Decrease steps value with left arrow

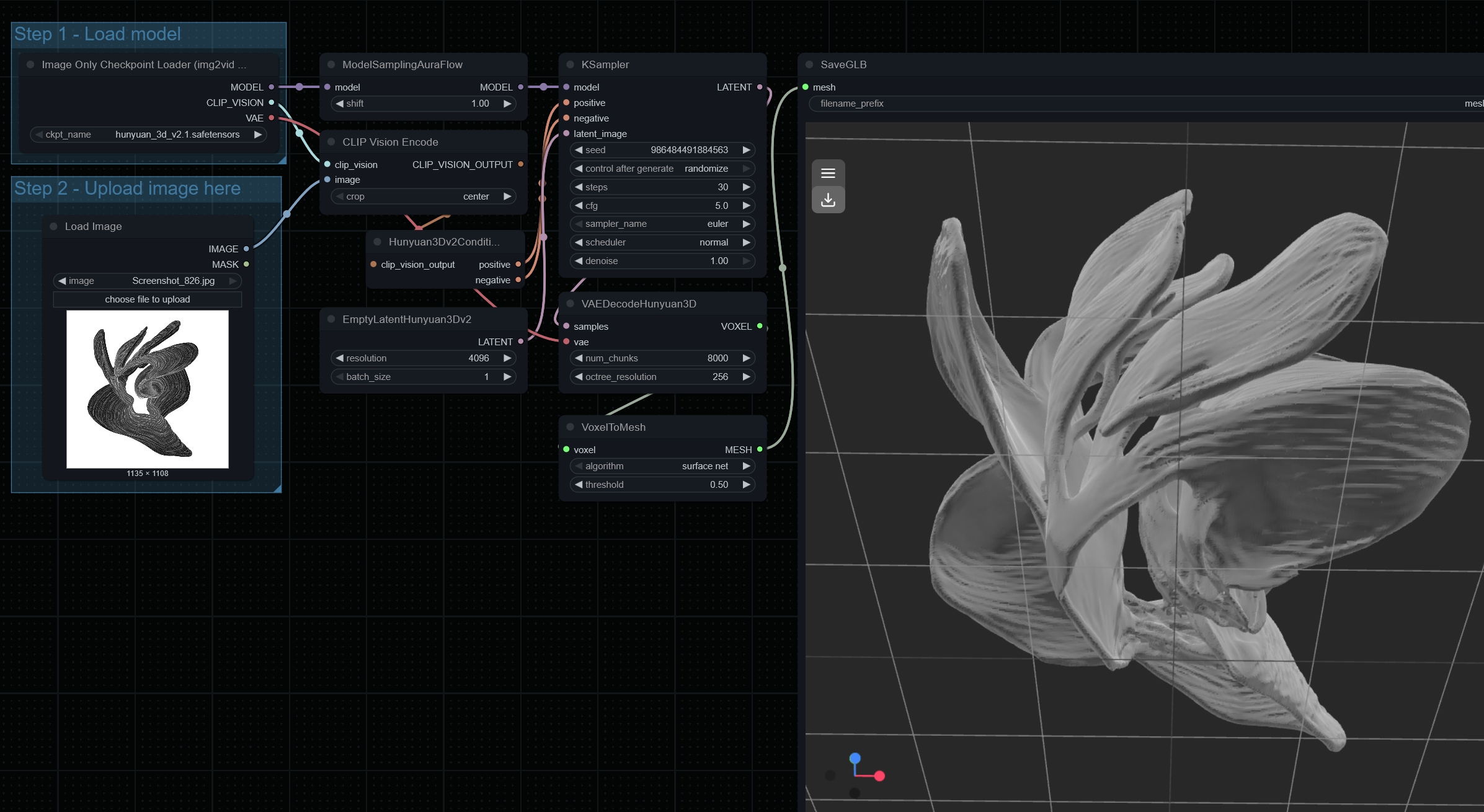pos(579,187)
